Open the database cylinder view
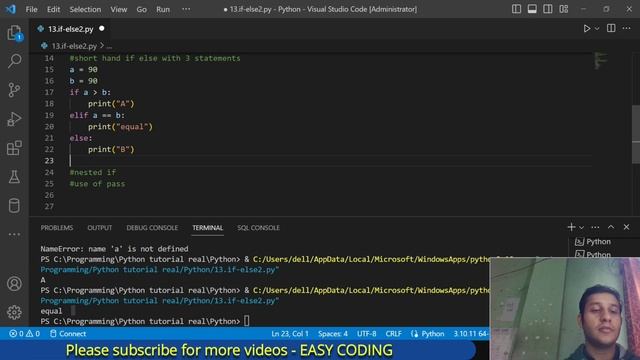Screen dimensions: 640x360 click(14, 205)
